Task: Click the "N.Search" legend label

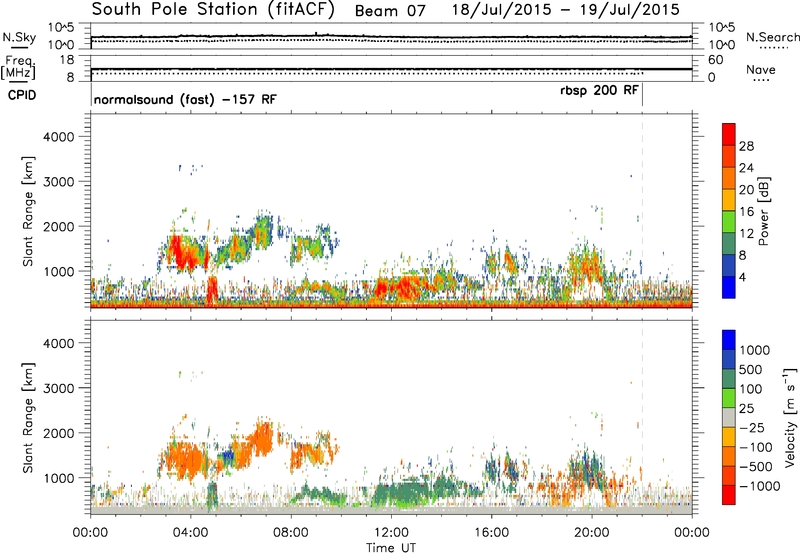Action: [773, 37]
